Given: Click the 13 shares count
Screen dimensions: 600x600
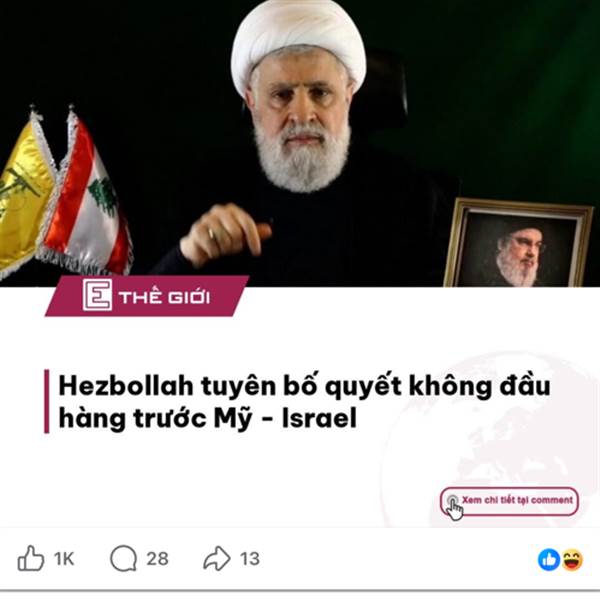Looking at the screenshot, I should click(x=250, y=559).
